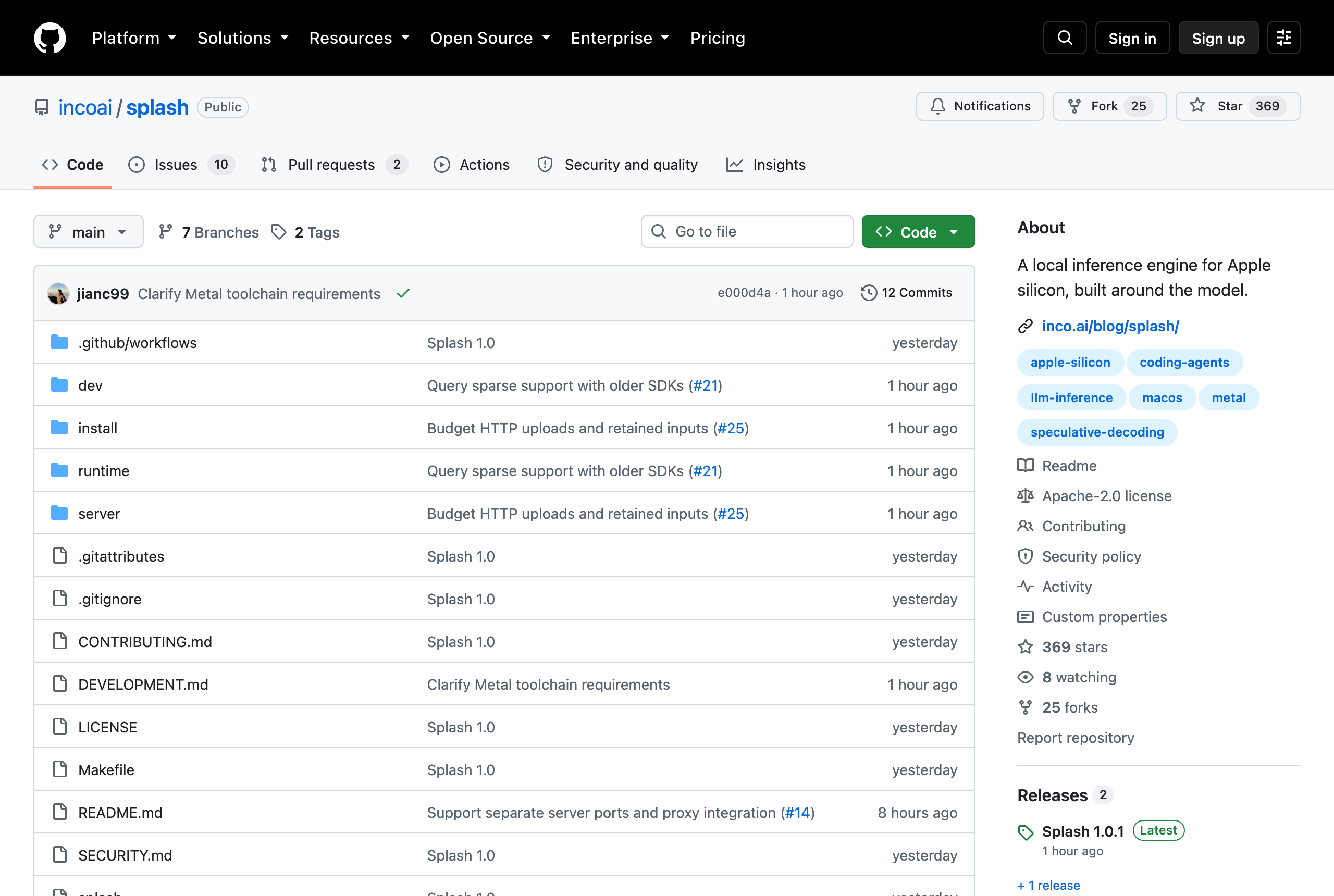Select the metal topic tag
This screenshot has width=1334, height=896.
1228,397
